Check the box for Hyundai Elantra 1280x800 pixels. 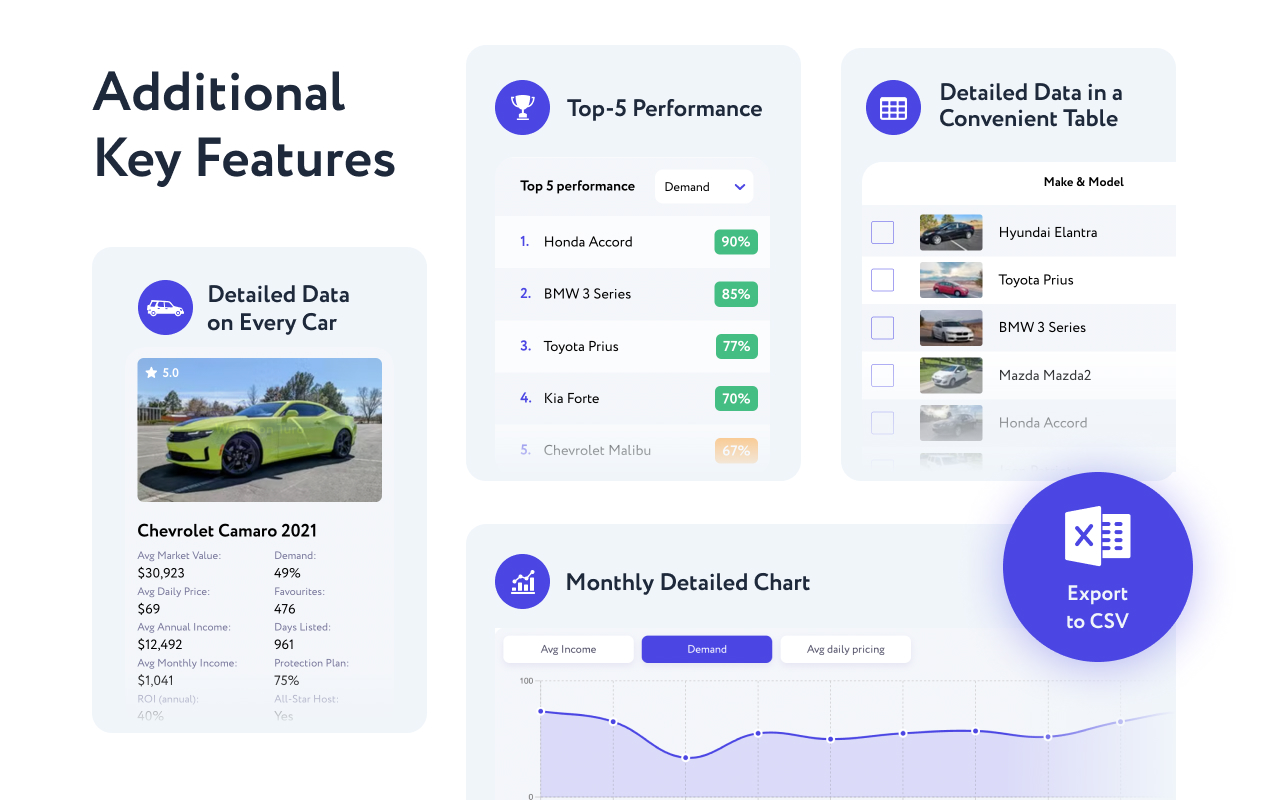(x=882, y=232)
